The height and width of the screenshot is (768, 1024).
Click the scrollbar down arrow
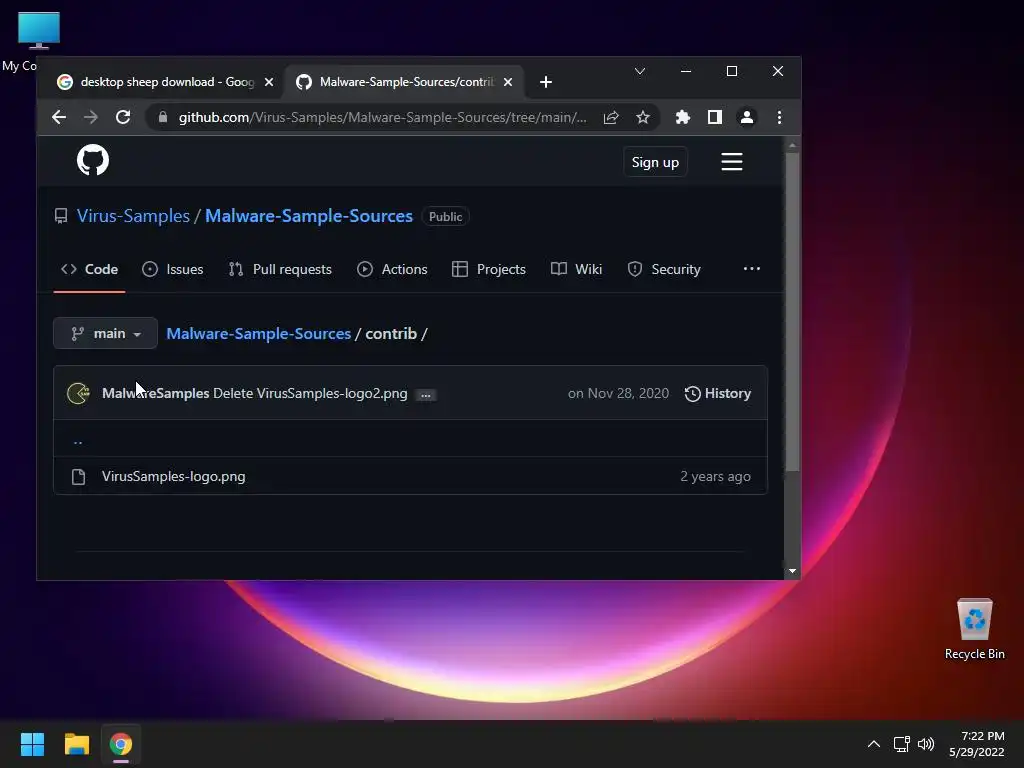pyautogui.click(x=792, y=571)
